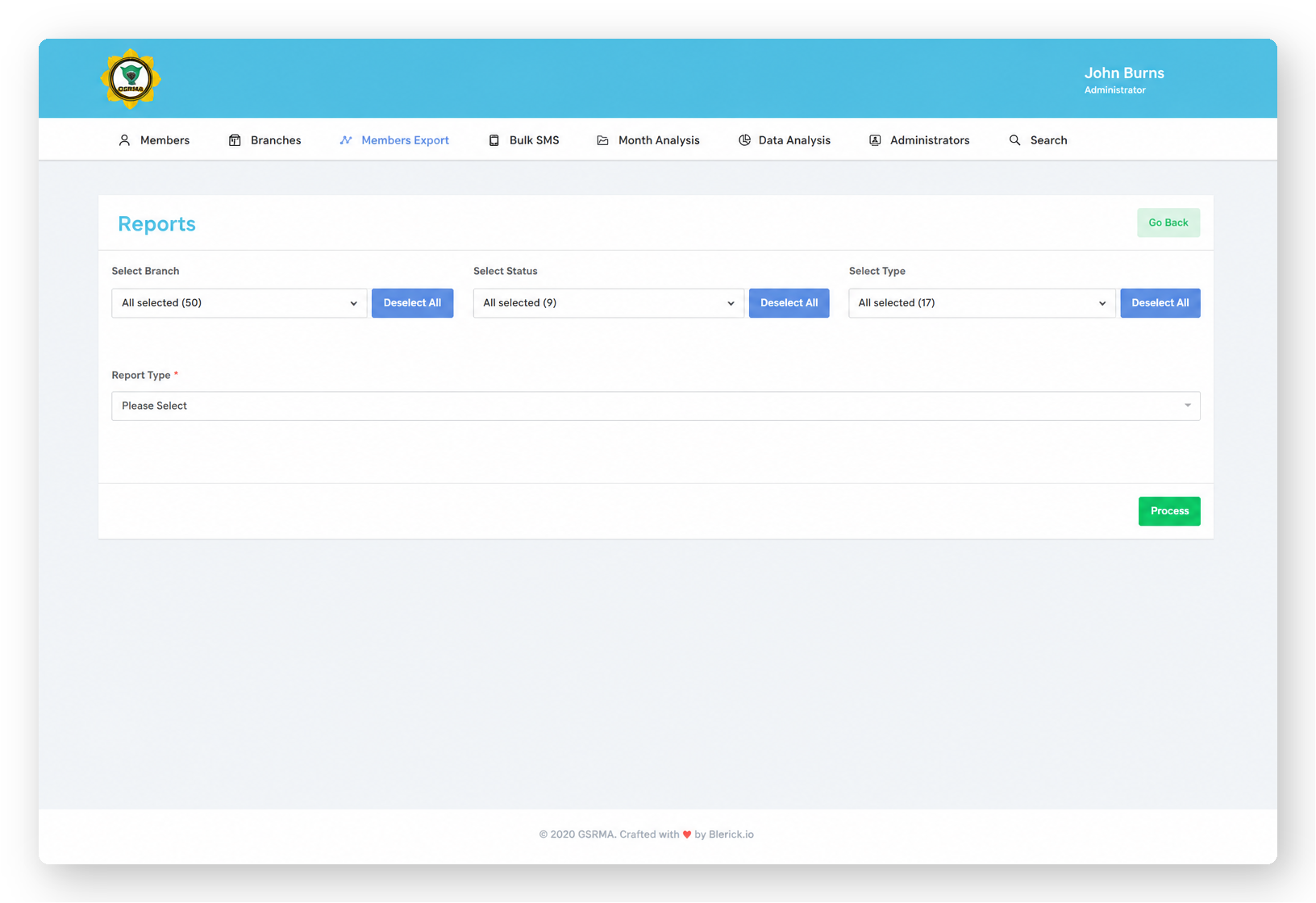The height and width of the screenshot is (903, 1316).
Task: Open the Select Type dropdown
Action: pyautogui.click(x=982, y=303)
